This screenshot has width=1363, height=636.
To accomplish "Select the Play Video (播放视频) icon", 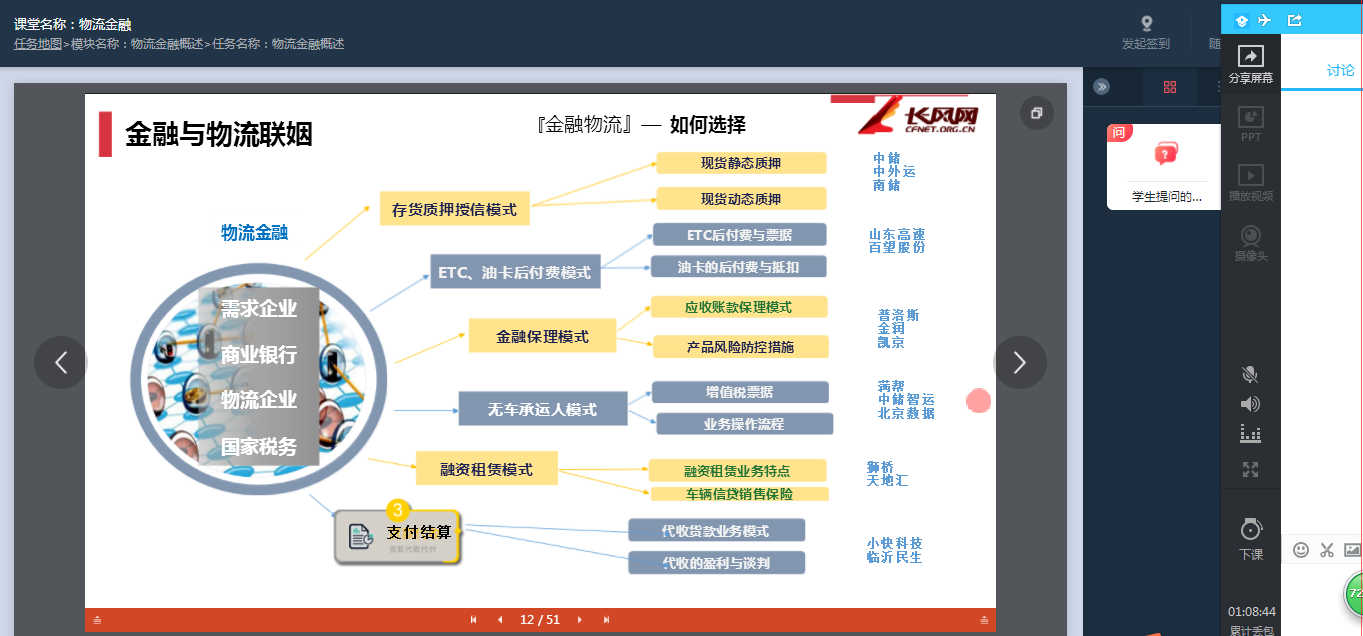I will coord(1250,176).
